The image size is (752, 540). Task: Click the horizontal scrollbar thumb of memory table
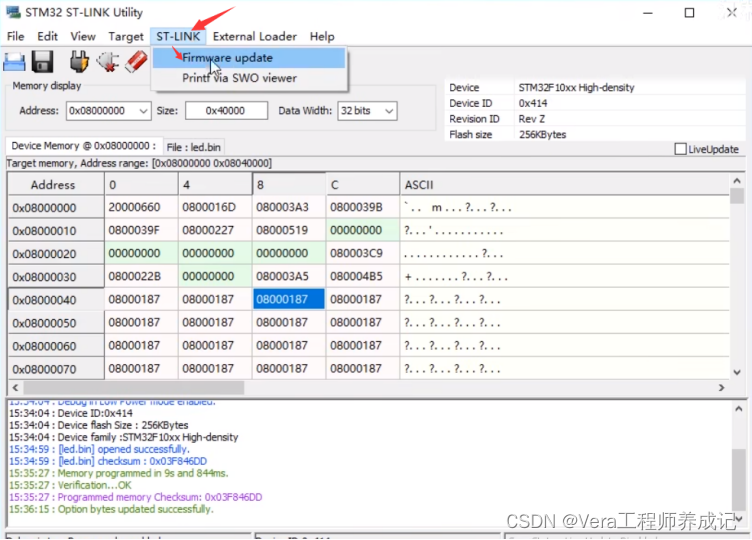[133, 387]
